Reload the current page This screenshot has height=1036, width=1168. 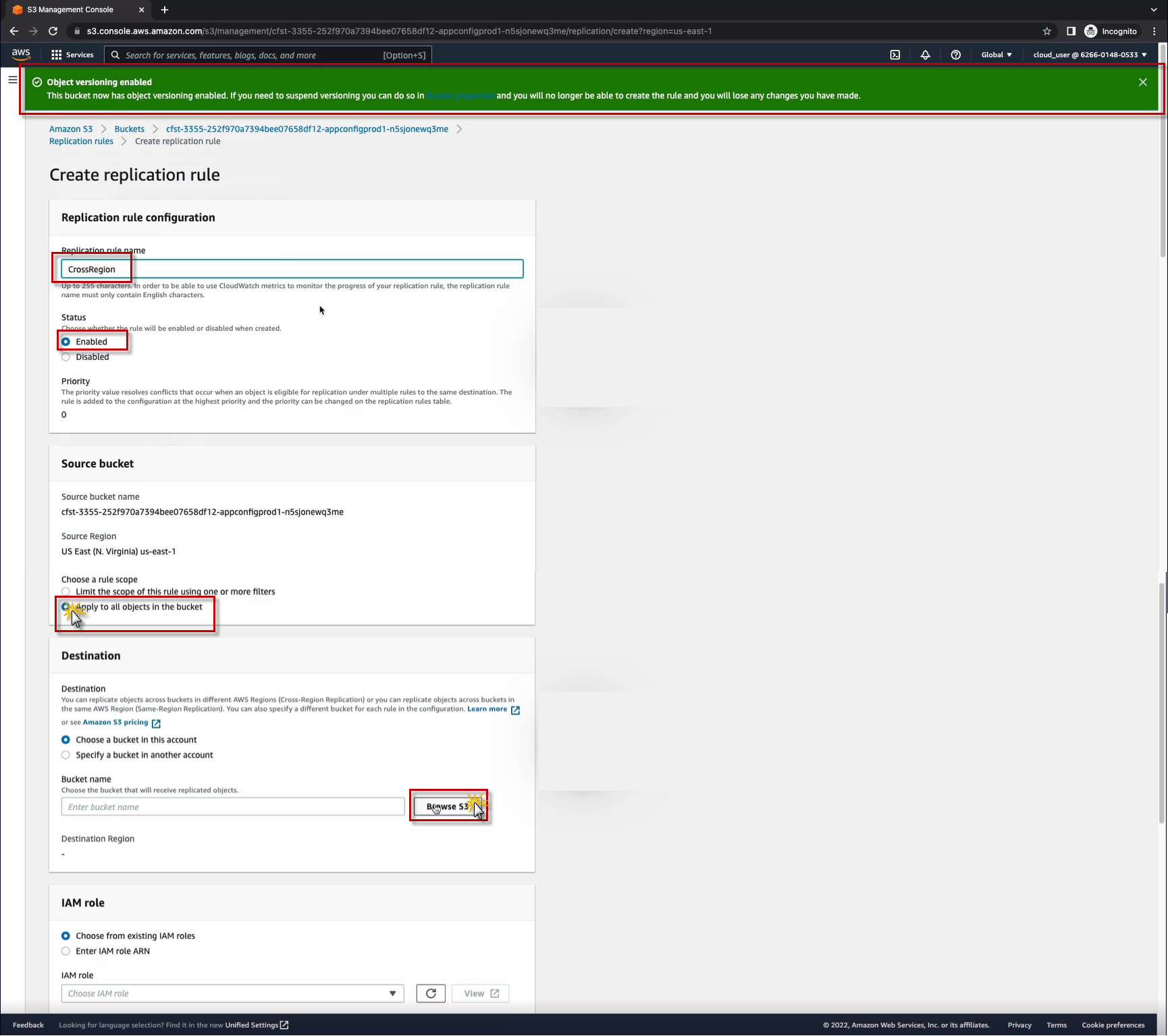coord(53,31)
